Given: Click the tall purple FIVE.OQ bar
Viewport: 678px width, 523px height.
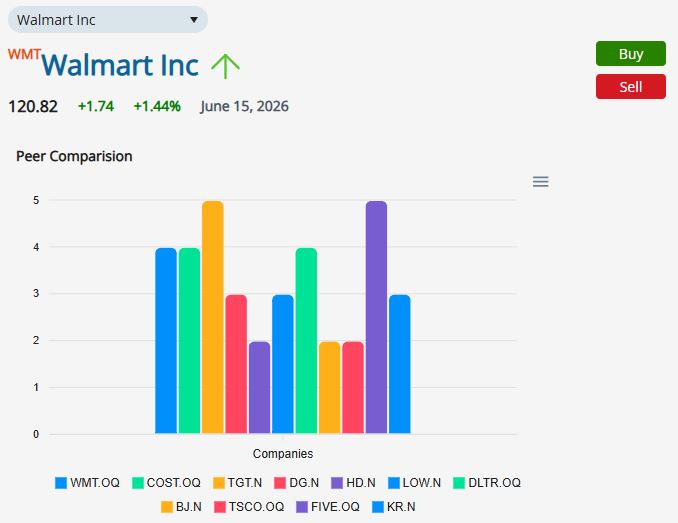Looking at the screenshot, I should pyautogui.click(x=376, y=317).
